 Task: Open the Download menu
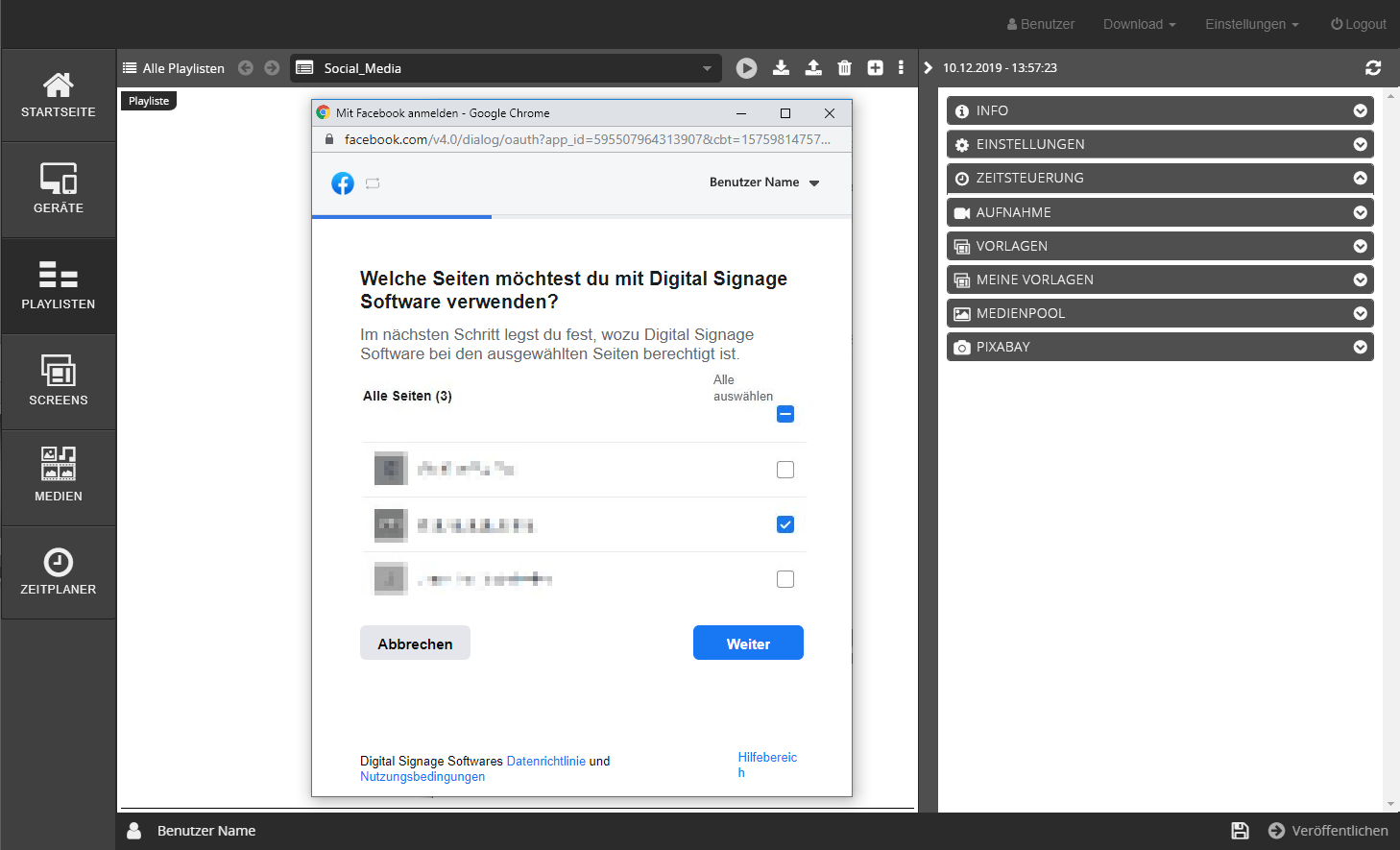1139,24
